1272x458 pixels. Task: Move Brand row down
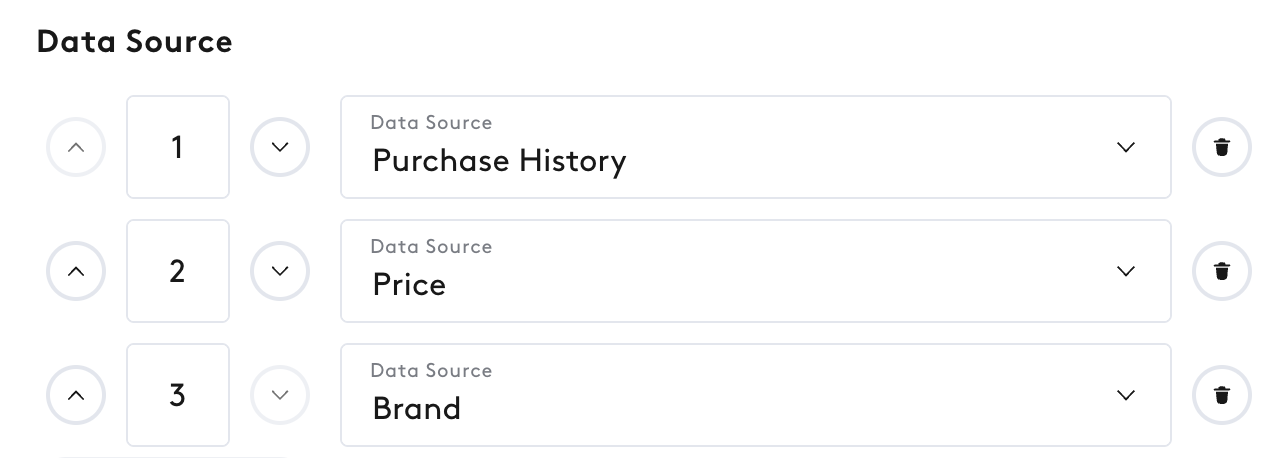[x=280, y=395]
